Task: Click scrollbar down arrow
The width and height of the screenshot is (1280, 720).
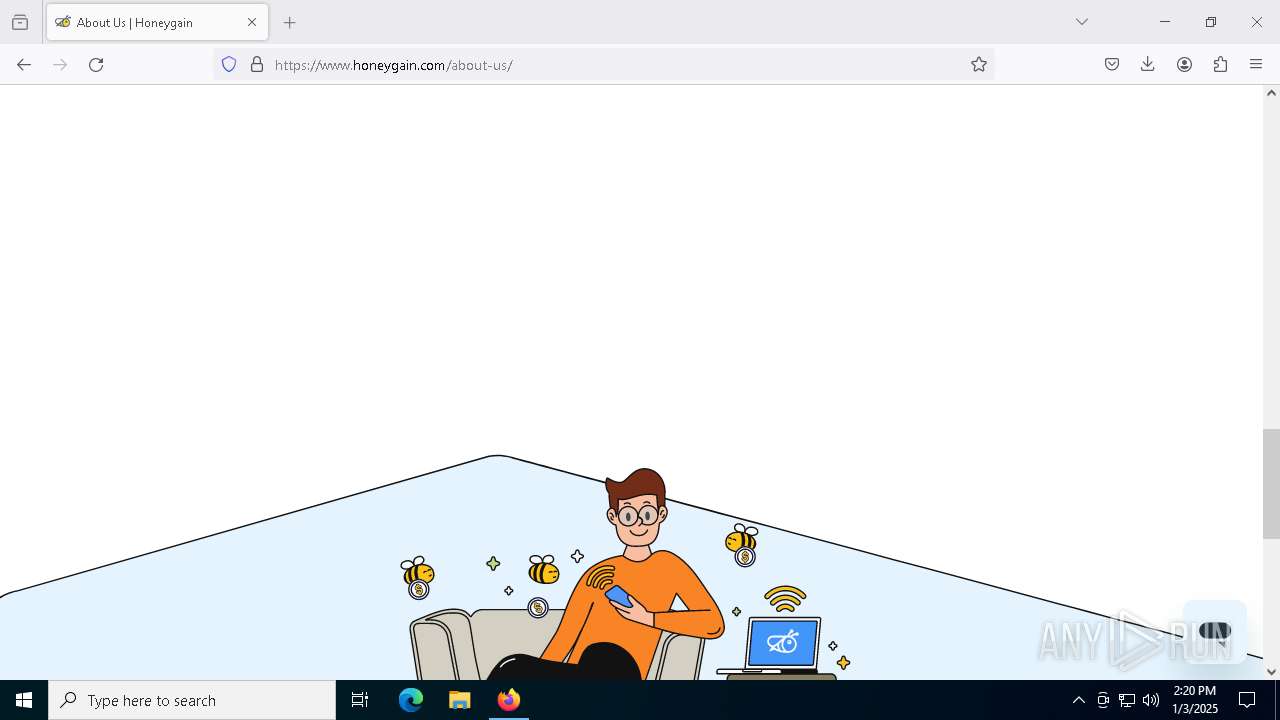Action: coord(1271,672)
